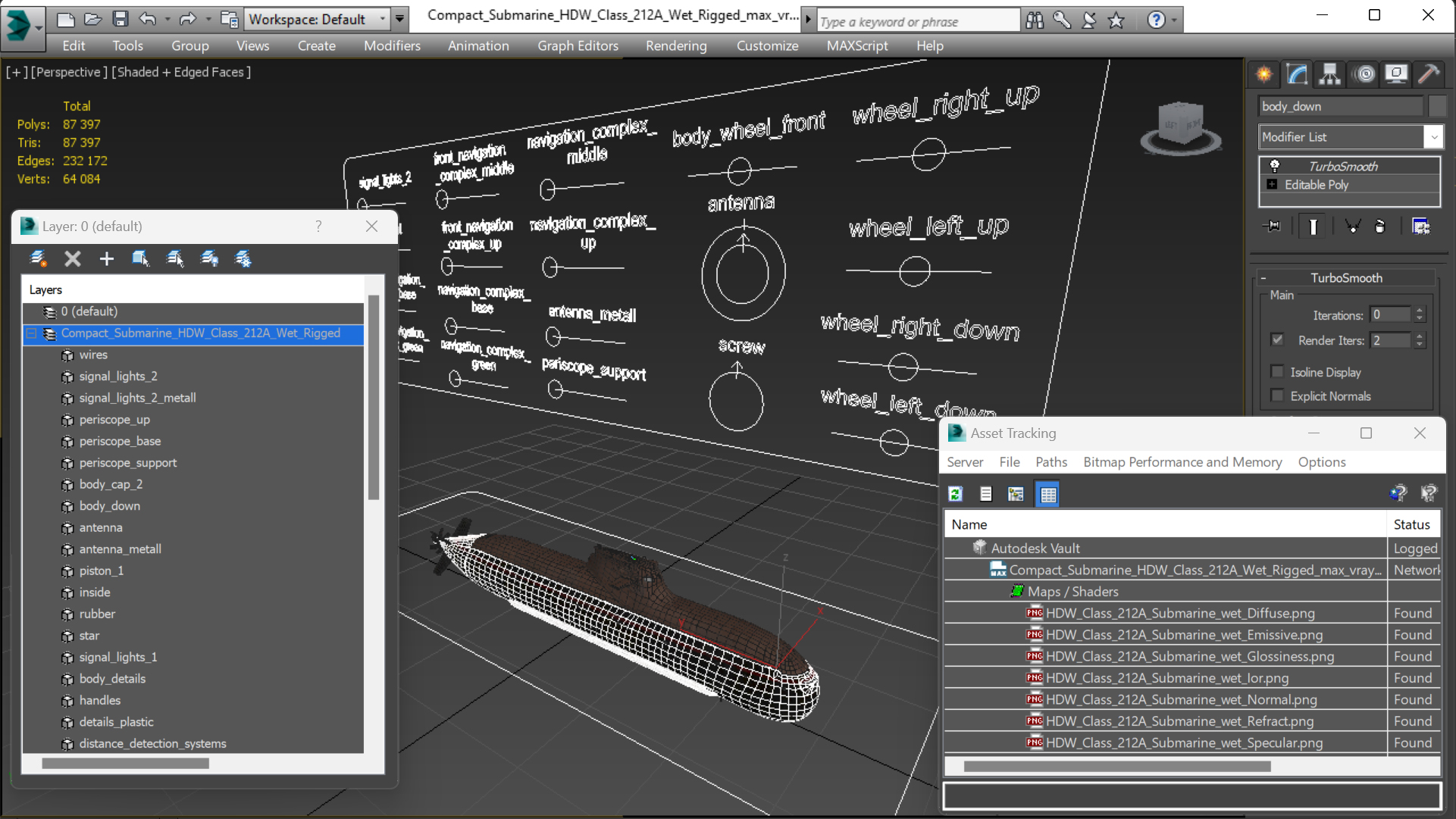1456x819 pixels.
Task: Save scene with the floppy disk icon
Action: tap(120, 18)
